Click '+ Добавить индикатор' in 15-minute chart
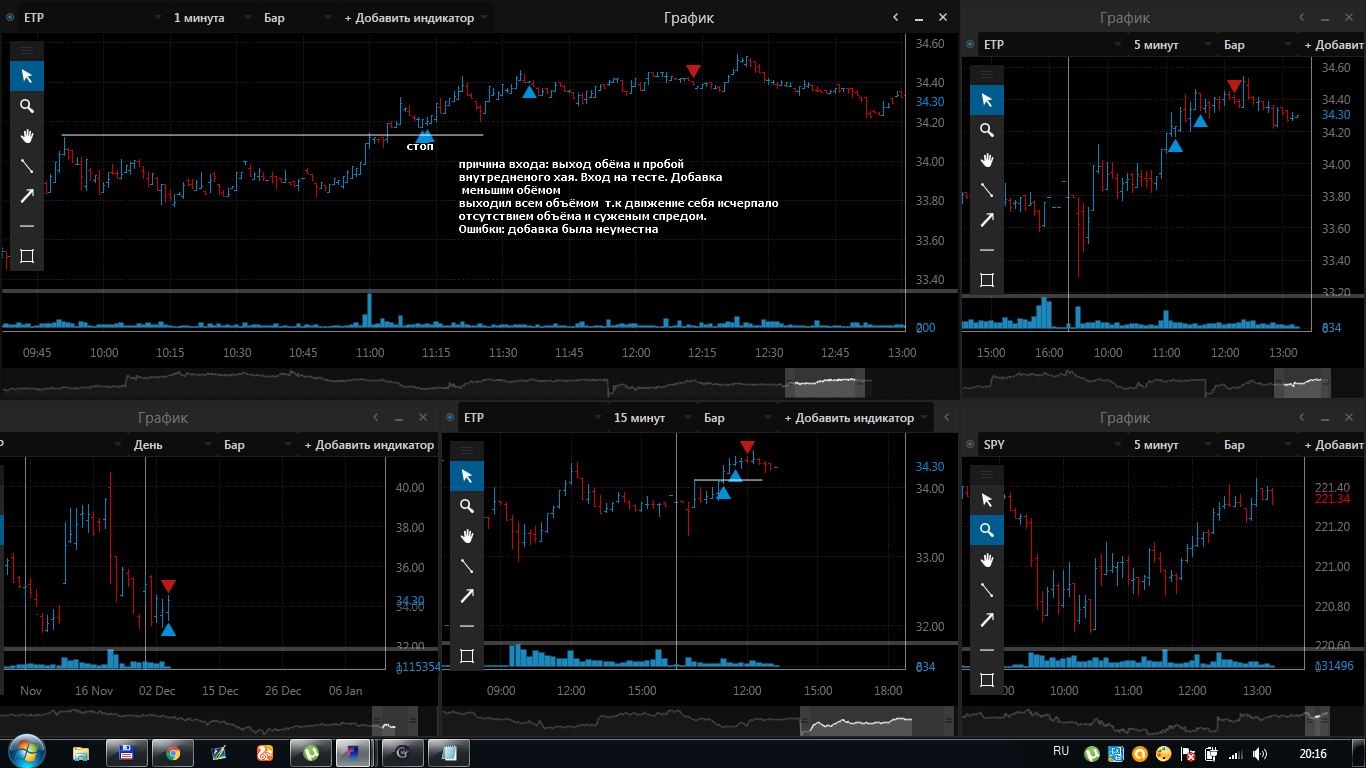1366x768 pixels. point(856,418)
